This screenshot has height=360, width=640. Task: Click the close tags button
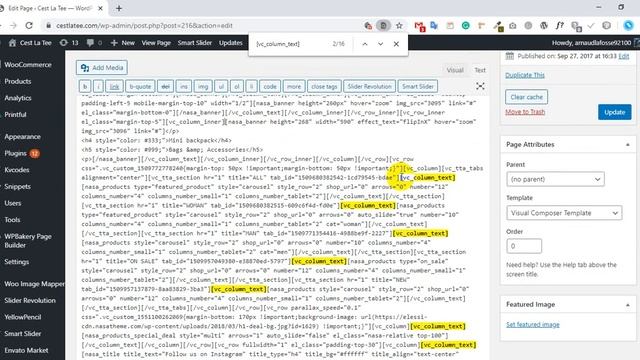[x=324, y=87]
